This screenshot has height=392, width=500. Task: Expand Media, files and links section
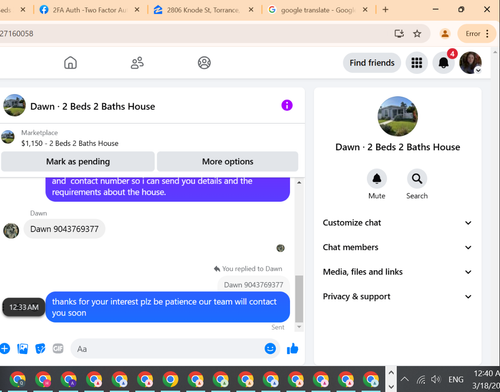pos(397,272)
